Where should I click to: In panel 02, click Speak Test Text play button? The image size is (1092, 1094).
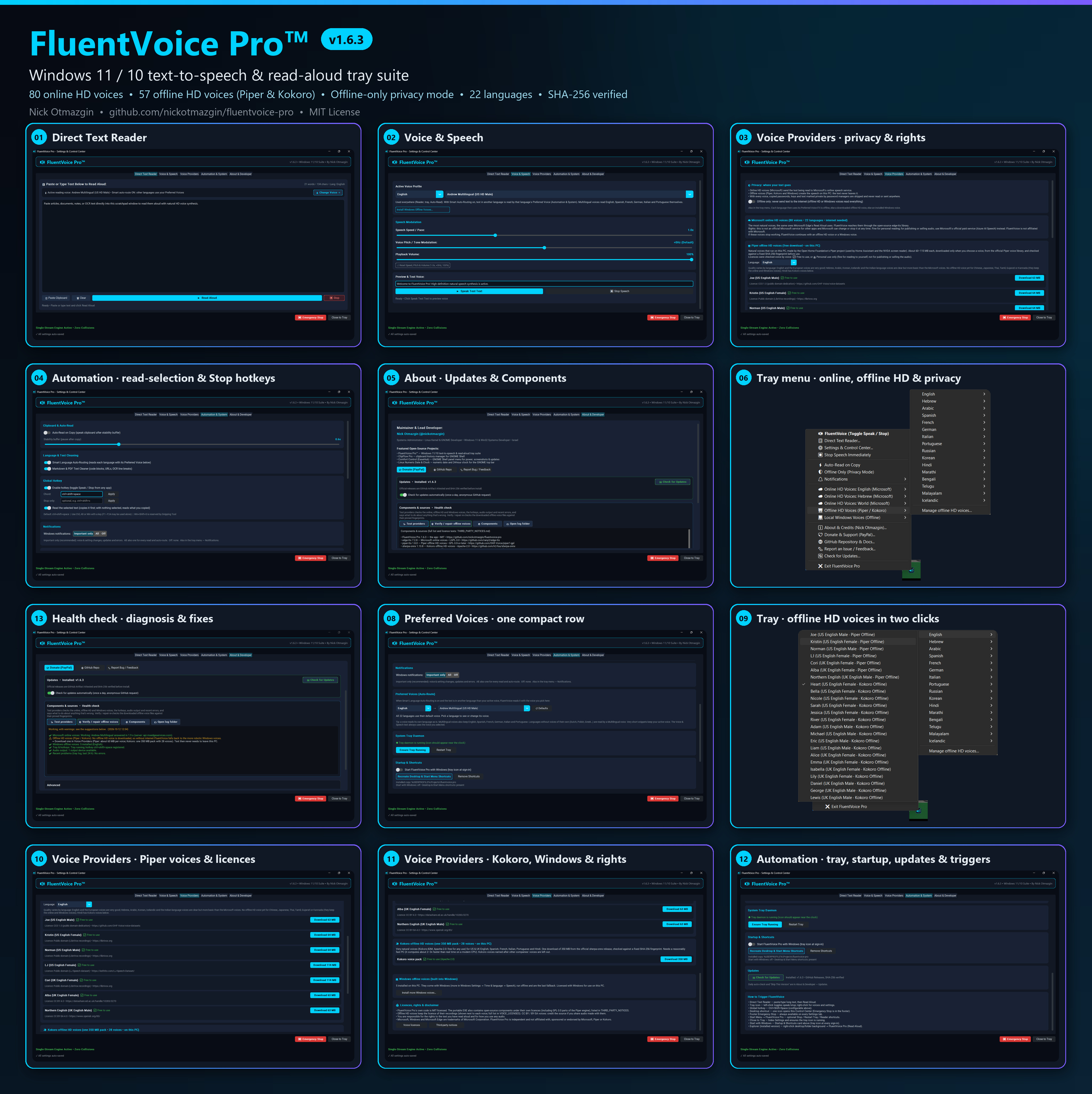(x=469, y=291)
